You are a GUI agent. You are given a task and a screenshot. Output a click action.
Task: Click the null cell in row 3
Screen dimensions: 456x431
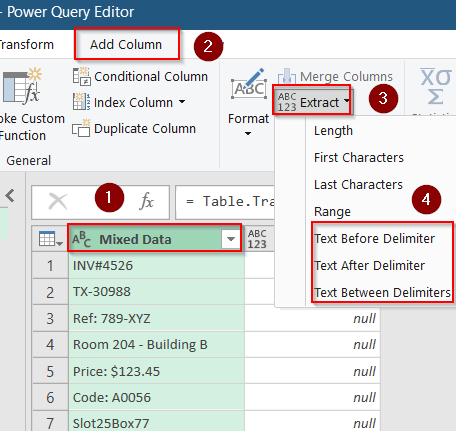(313, 318)
